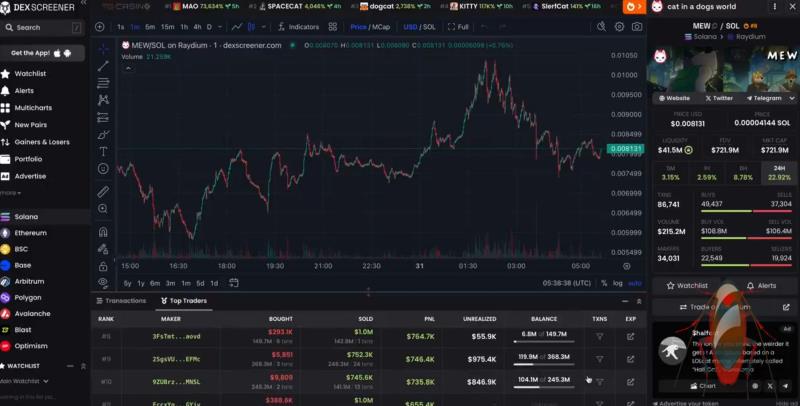The width and height of the screenshot is (800, 406).
Task: Open the chart quick search icon
Action: click(x=601, y=27)
